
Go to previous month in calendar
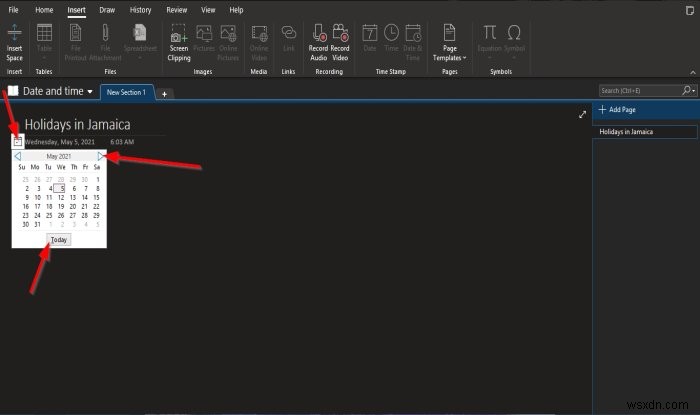[18, 156]
